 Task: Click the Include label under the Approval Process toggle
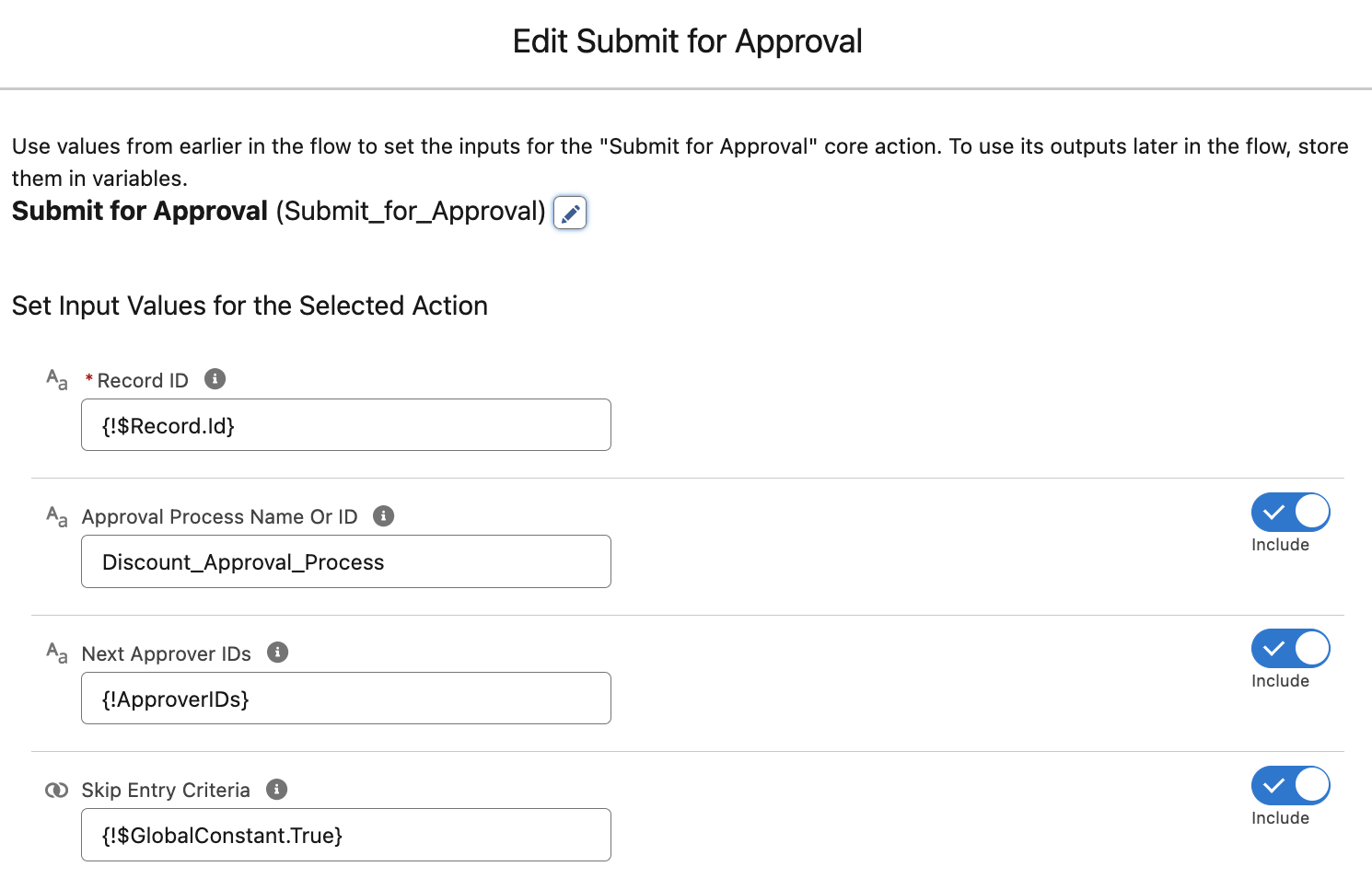click(x=1281, y=544)
